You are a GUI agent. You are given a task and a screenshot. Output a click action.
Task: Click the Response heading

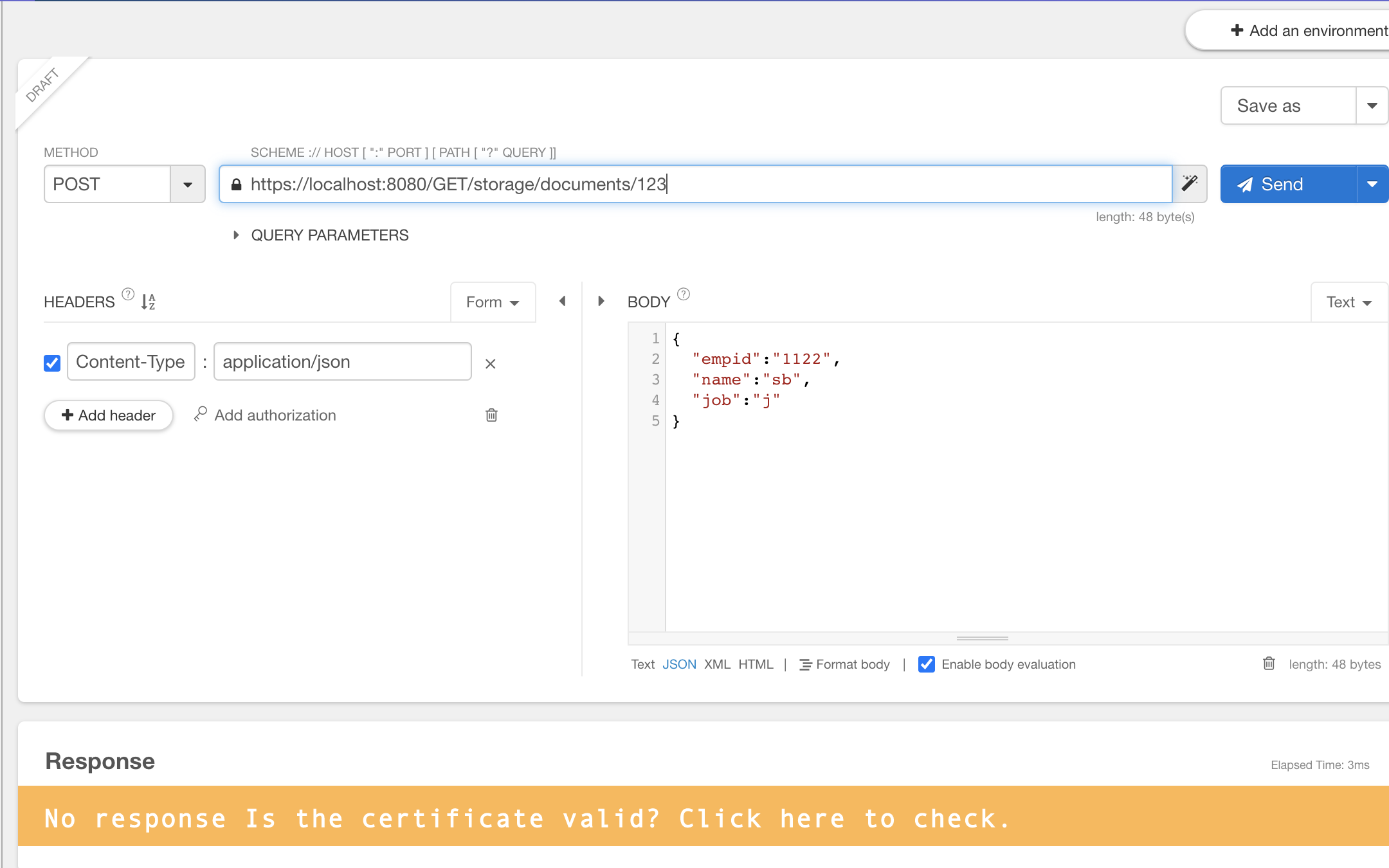(x=100, y=761)
